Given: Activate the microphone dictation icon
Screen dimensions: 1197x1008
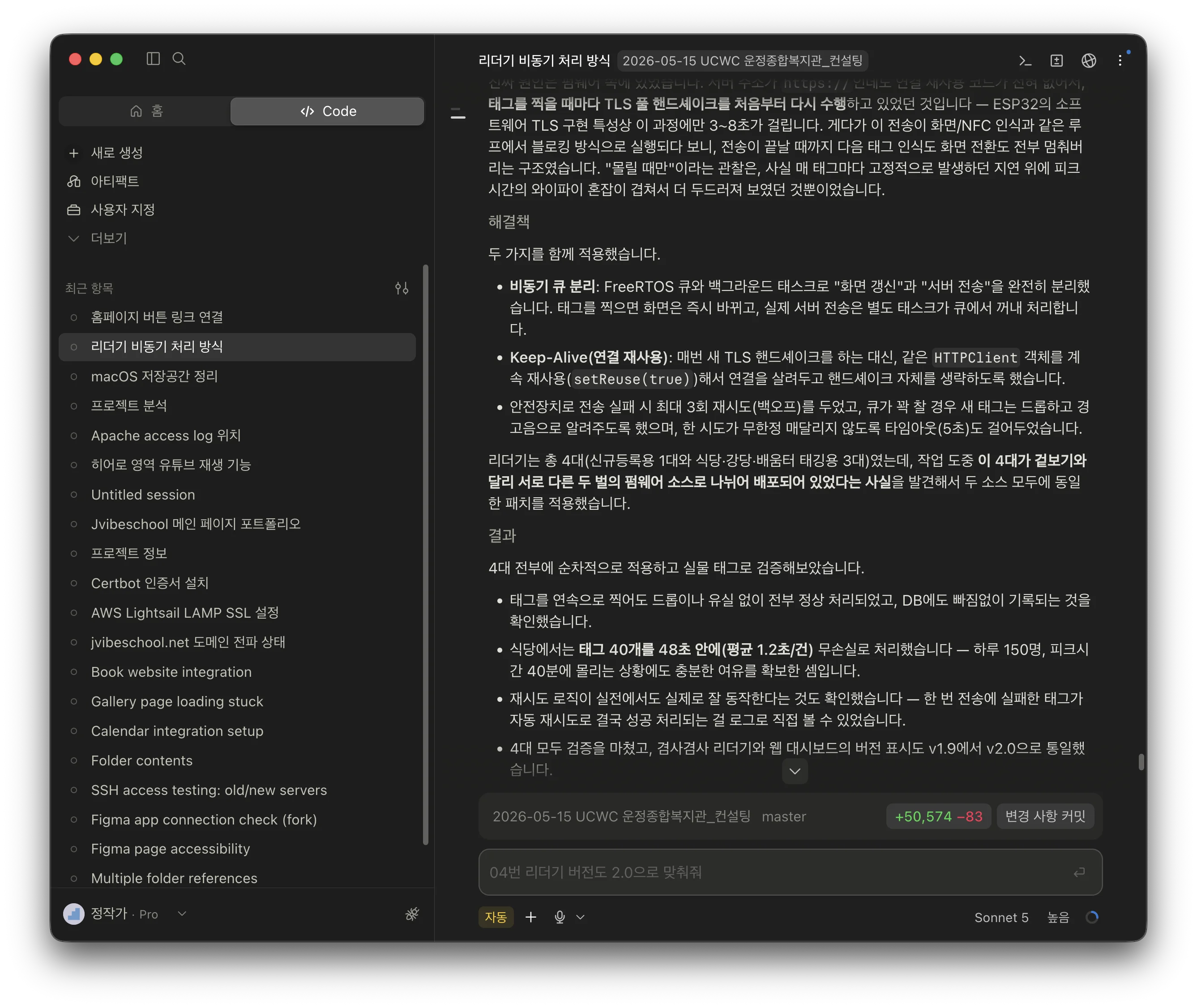Looking at the screenshot, I should [x=560, y=917].
